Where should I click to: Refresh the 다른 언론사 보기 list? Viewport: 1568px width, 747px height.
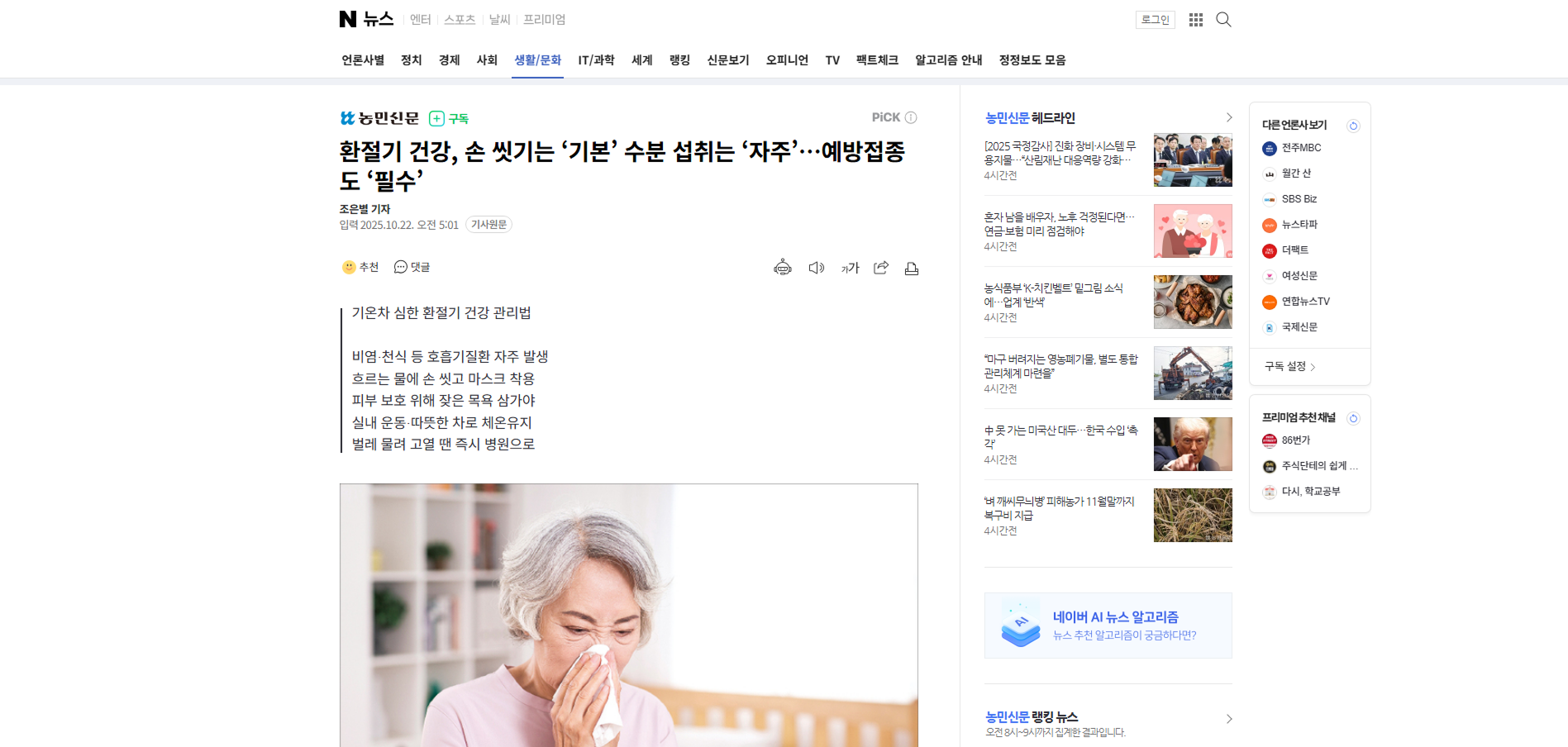[1353, 126]
